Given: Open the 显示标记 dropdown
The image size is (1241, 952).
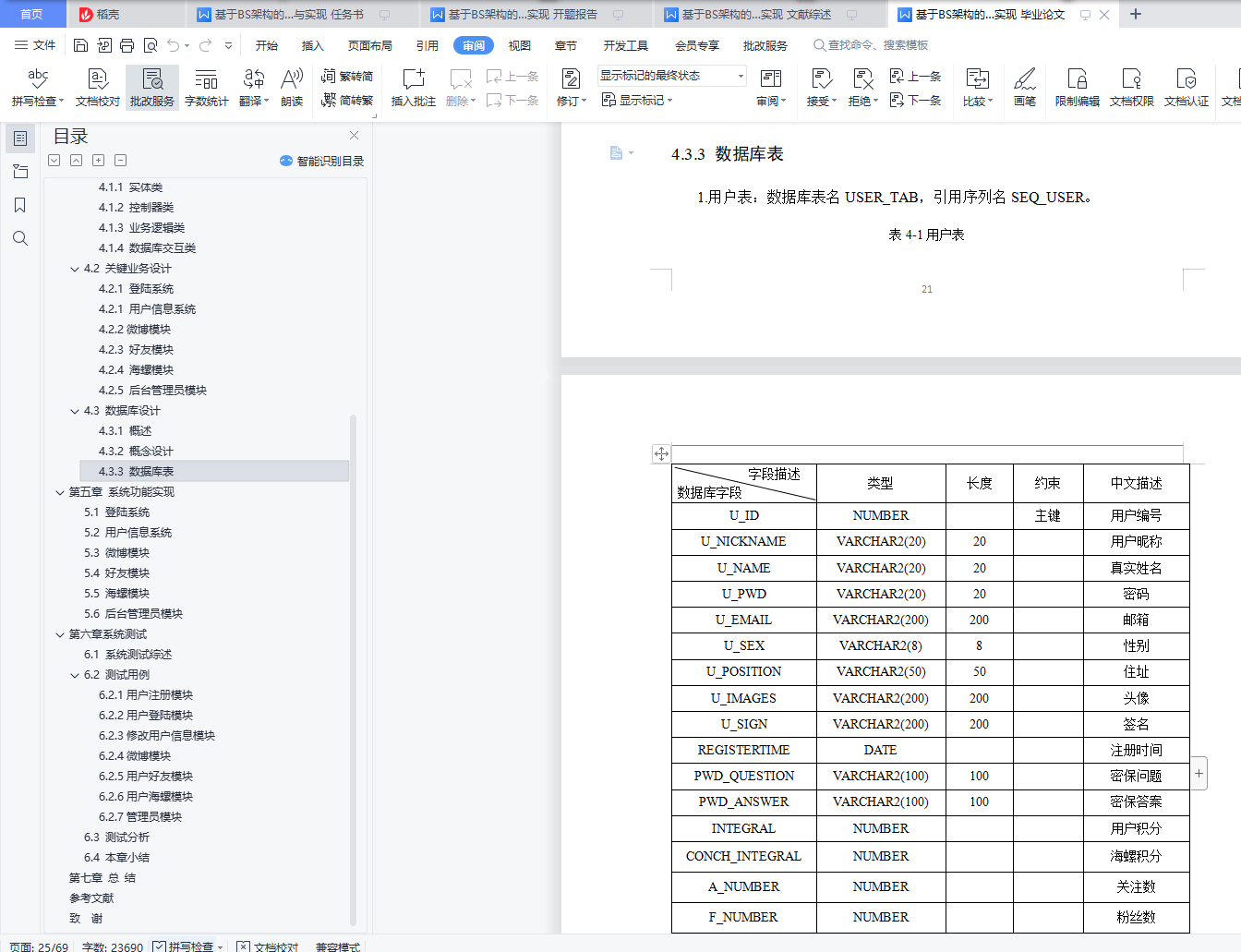Looking at the screenshot, I should (x=637, y=100).
